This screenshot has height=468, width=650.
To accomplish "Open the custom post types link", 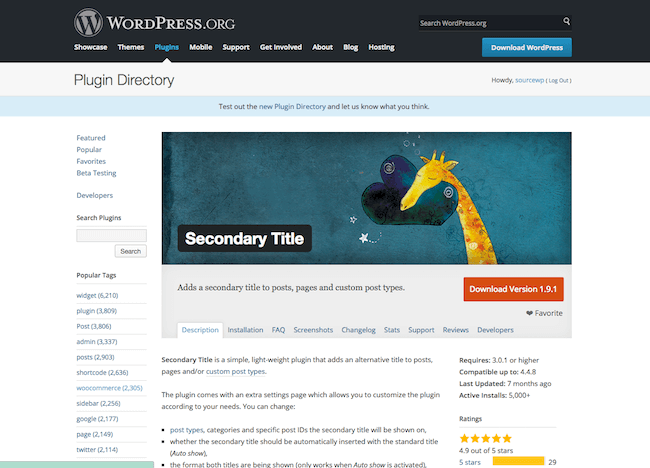I will coord(235,371).
